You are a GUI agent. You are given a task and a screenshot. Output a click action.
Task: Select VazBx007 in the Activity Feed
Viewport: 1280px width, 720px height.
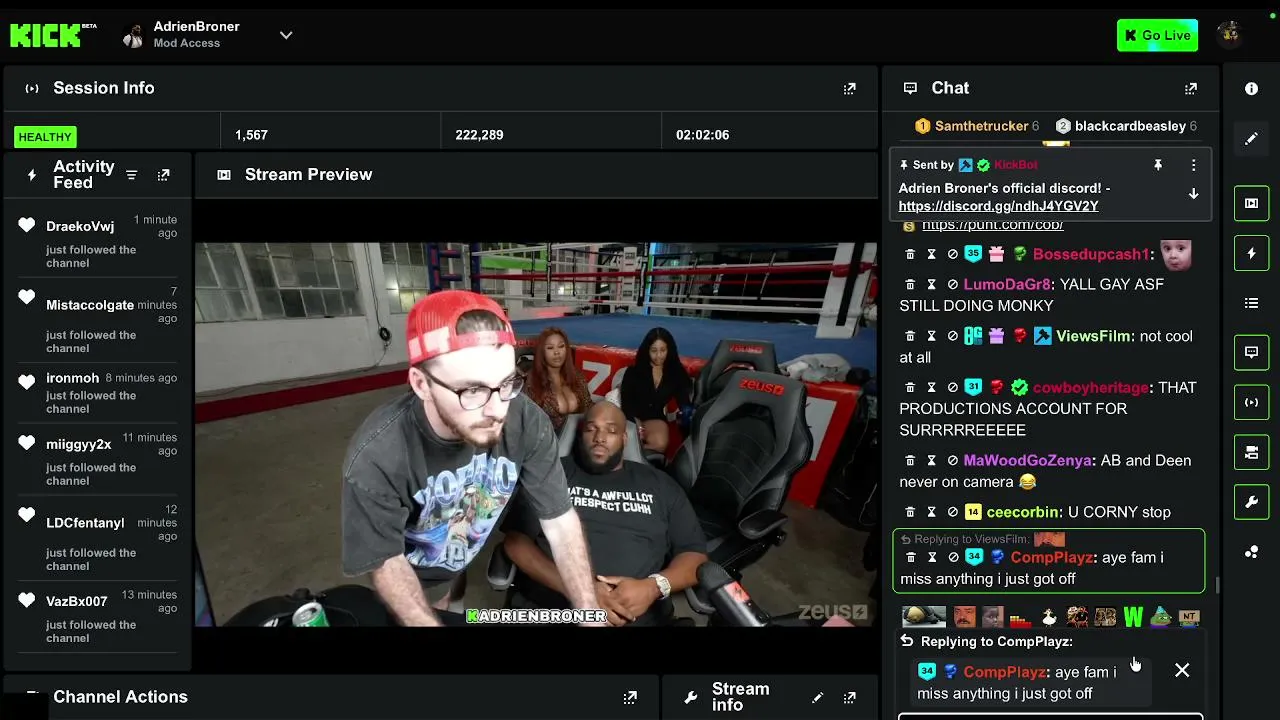76,602
